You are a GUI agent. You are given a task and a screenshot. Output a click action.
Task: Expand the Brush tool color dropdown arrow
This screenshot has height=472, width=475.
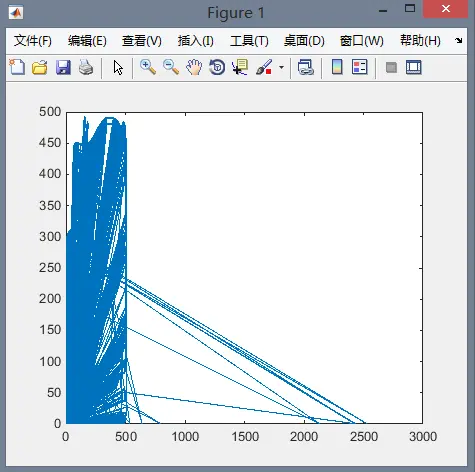tap(281, 67)
